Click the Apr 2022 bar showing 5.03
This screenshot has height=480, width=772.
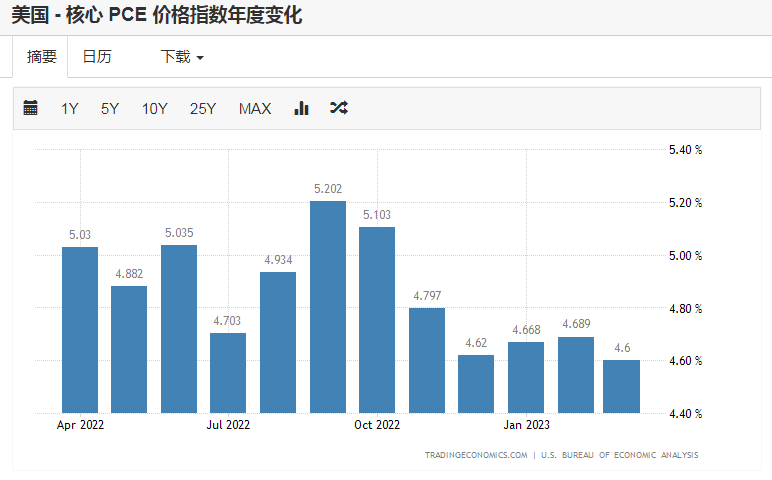(80, 330)
